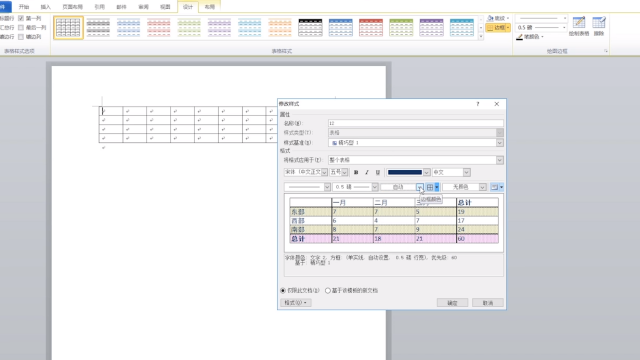The width and height of the screenshot is (640, 360).
Task: Click the dark blue font color swatch
Action: 404,172
